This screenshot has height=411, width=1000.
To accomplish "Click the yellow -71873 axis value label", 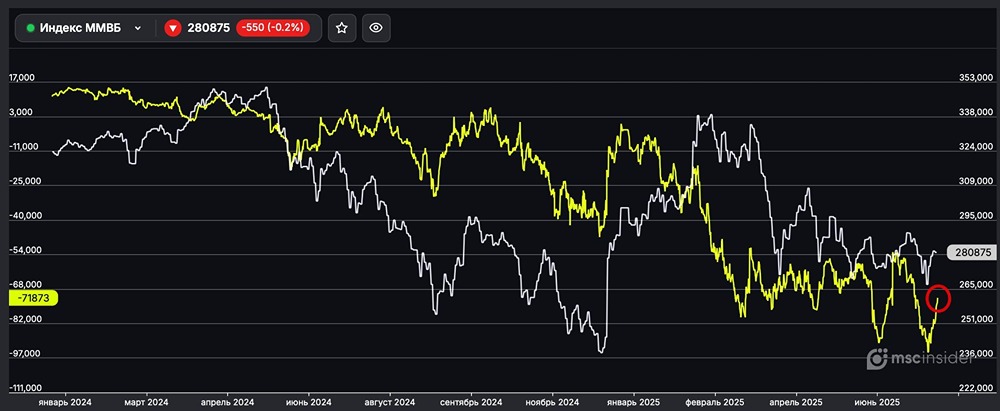I will (x=33, y=298).
